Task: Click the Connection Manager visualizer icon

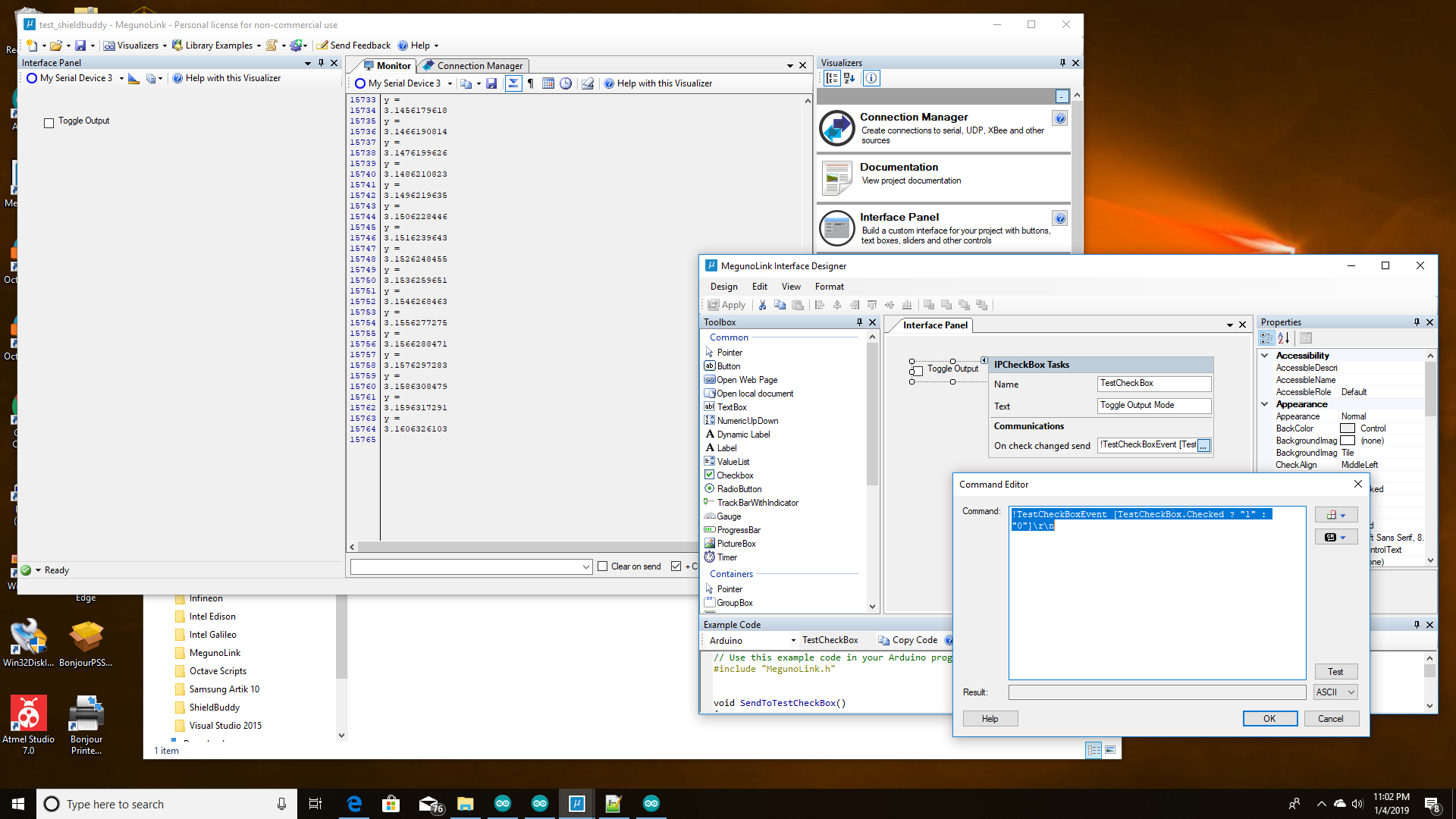Action: tap(837, 128)
